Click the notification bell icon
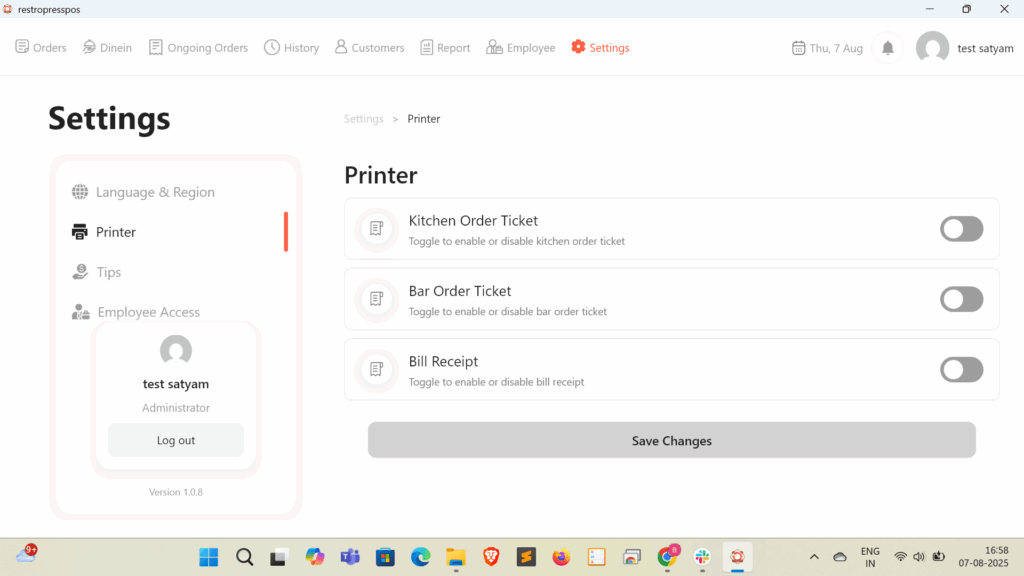The width and height of the screenshot is (1024, 576). coord(887,48)
